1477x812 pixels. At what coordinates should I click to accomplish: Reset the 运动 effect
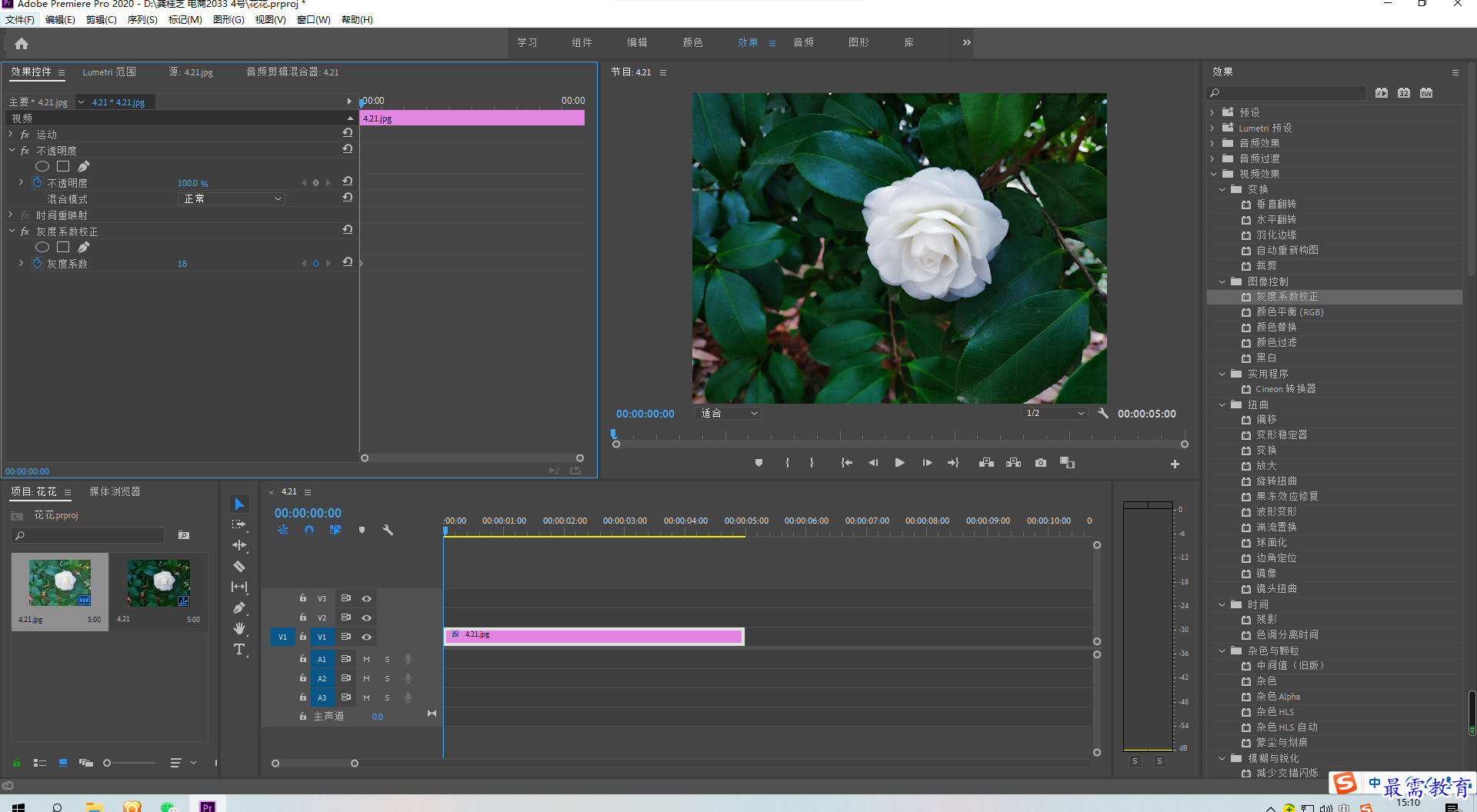tap(348, 133)
